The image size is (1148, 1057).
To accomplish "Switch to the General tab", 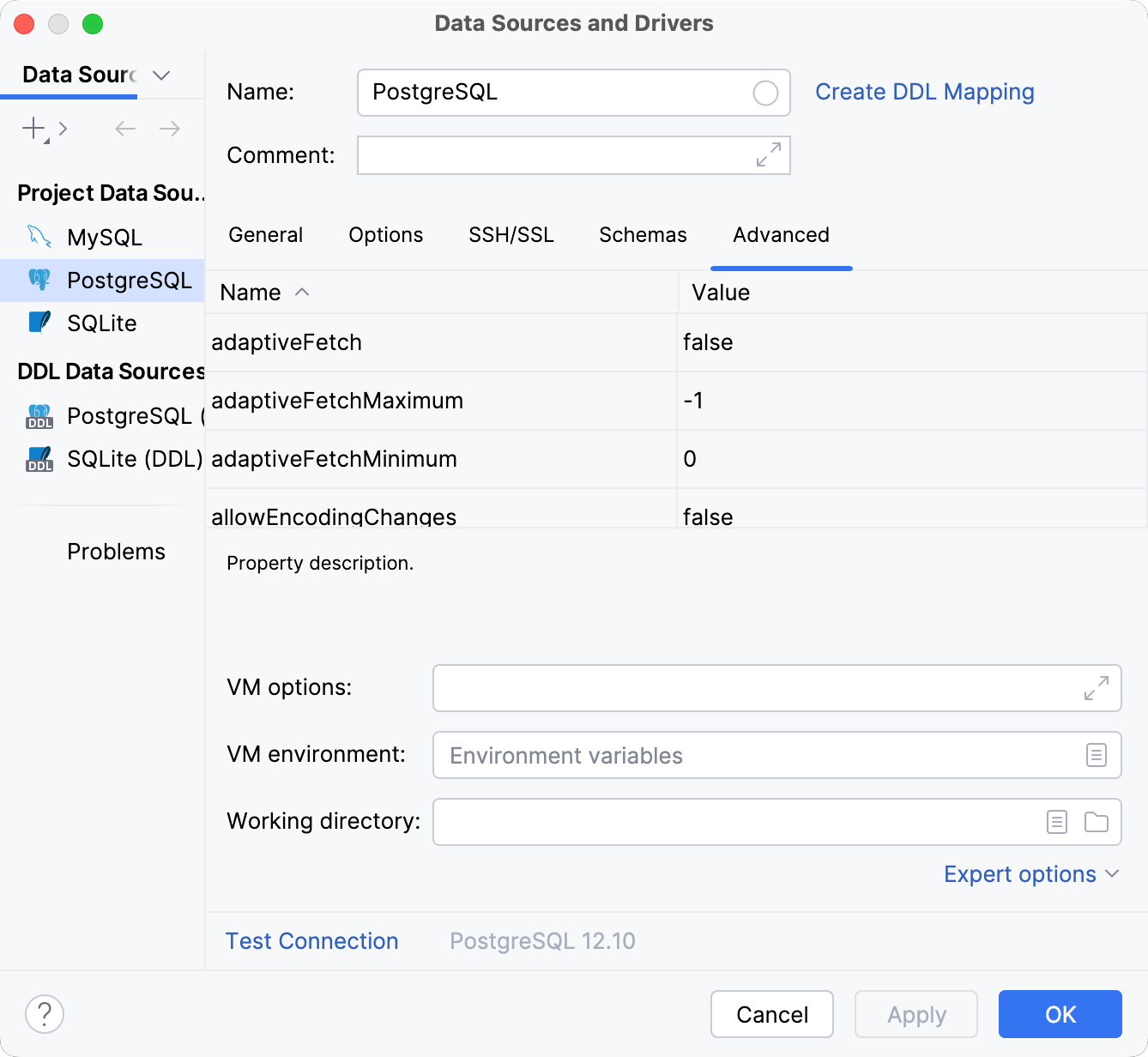I will point(265,234).
